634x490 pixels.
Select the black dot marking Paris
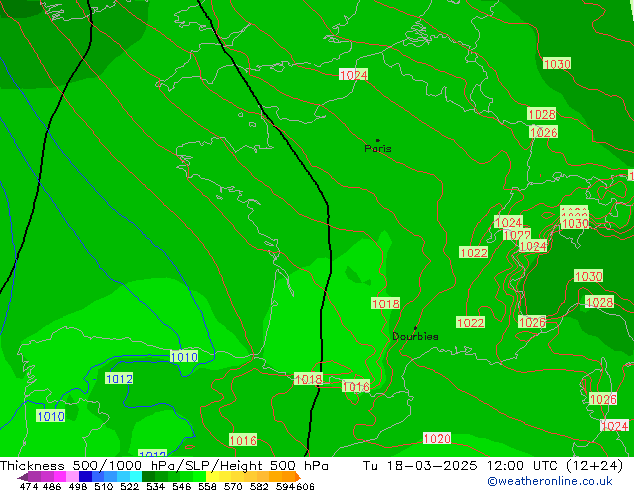[x=378, y=140]
